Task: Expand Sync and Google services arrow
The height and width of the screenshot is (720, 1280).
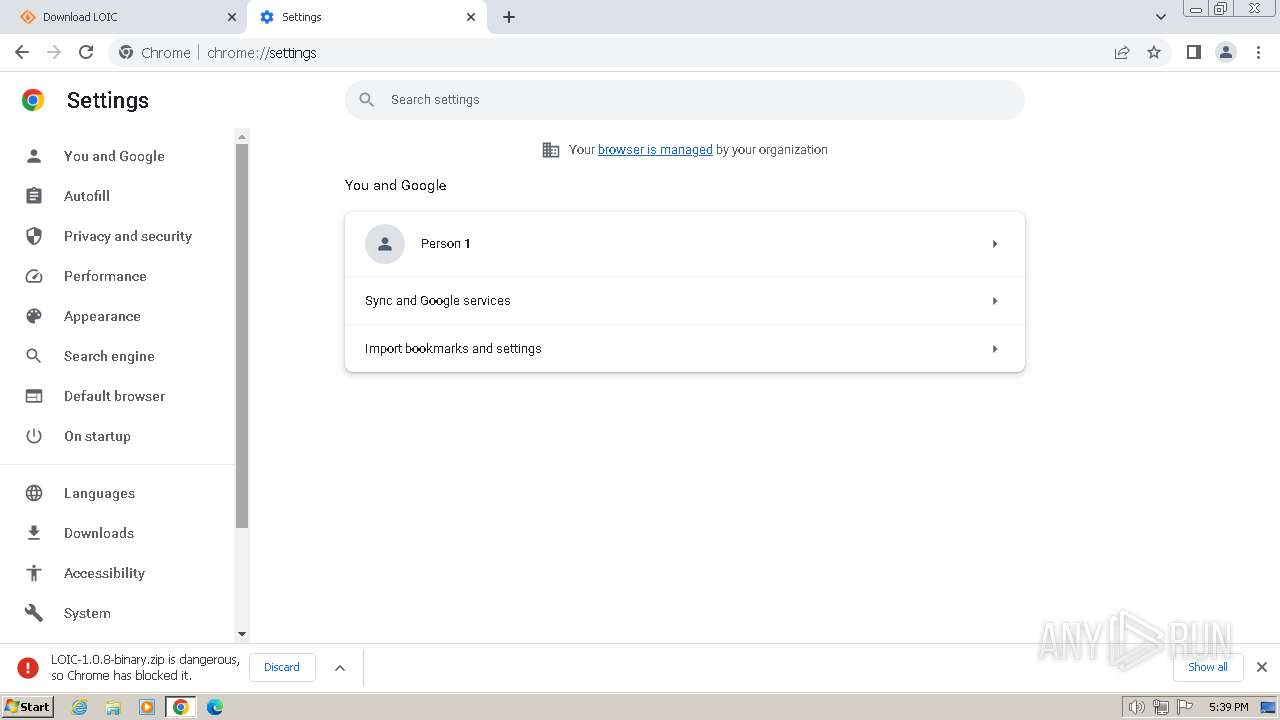Action: tap(995, 301)
